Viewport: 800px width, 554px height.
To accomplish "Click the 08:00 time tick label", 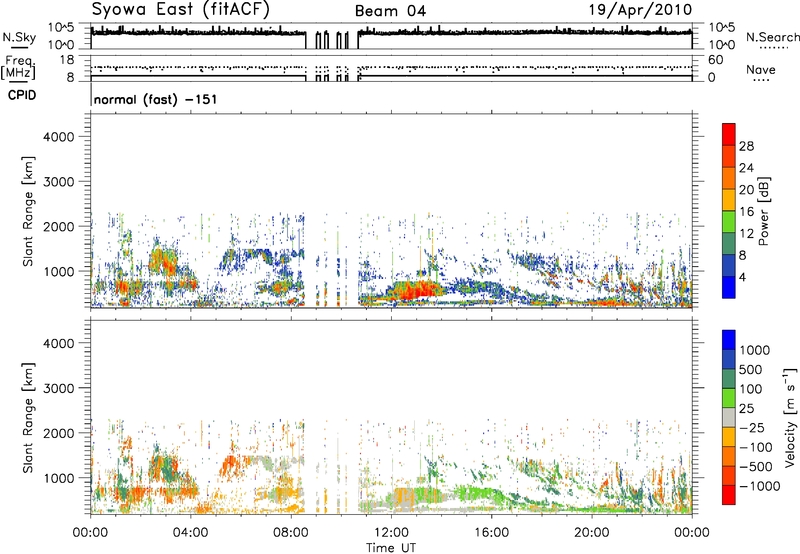I will coord(291,533).
